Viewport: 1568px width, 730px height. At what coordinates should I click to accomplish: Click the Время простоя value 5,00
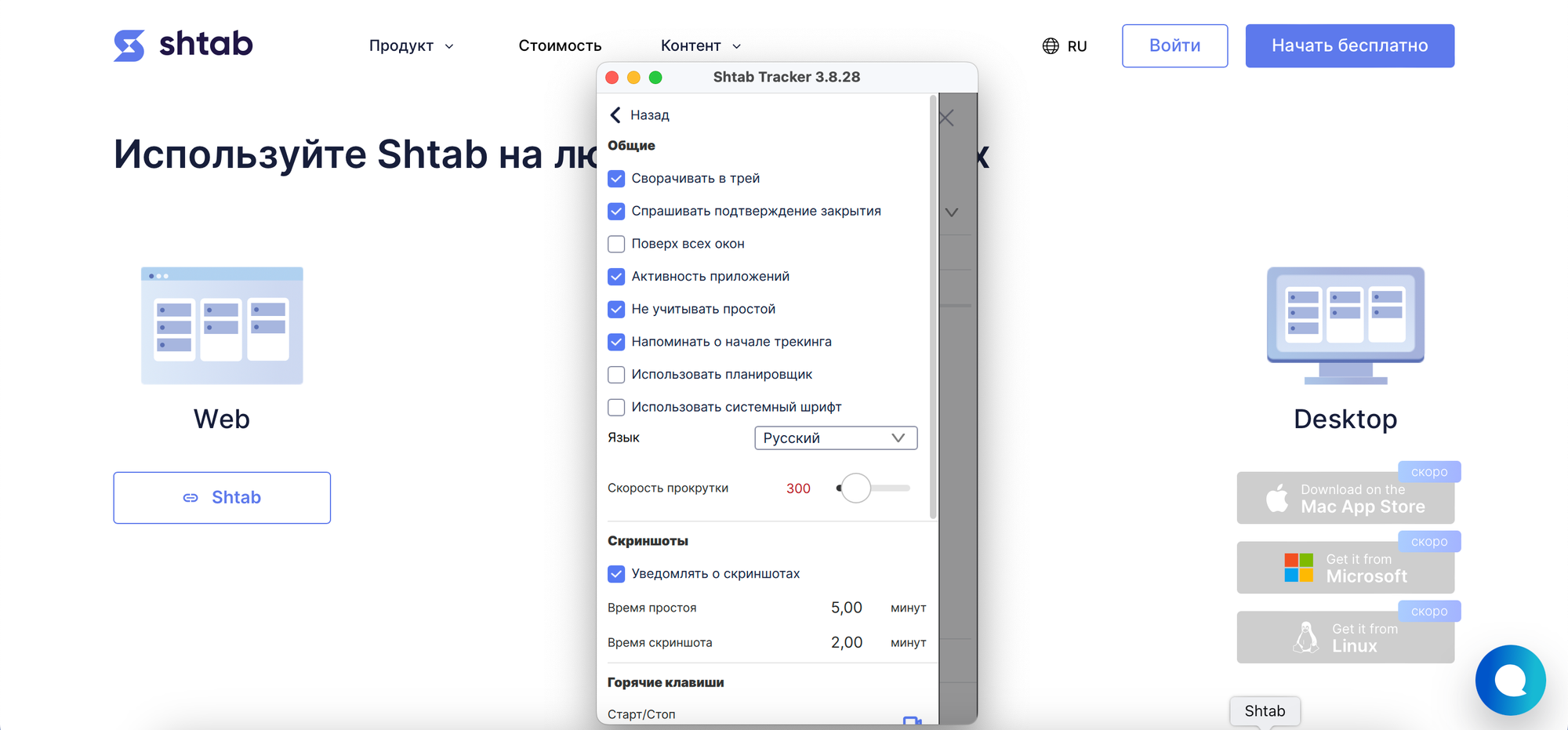pyautogui.click(x=846, y=608)
